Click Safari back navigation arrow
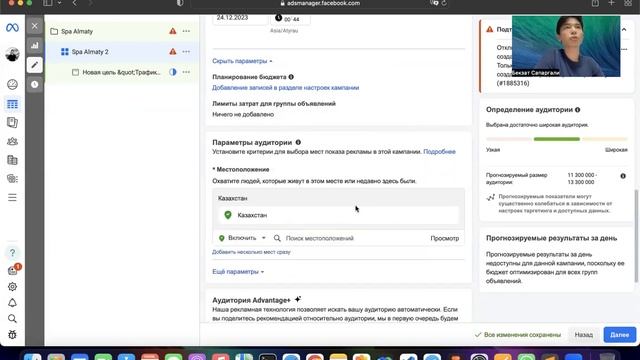 (x=74, y=3)
